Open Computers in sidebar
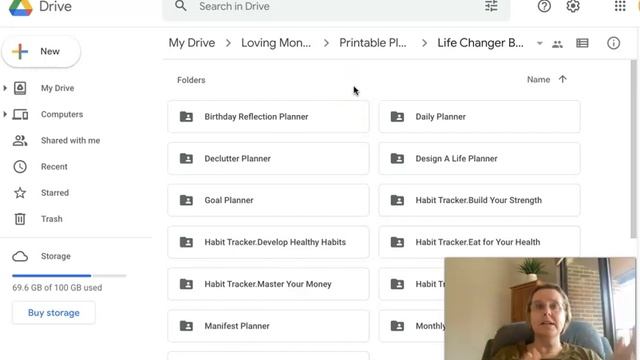The image size is (640, 360). coord(62,114)
